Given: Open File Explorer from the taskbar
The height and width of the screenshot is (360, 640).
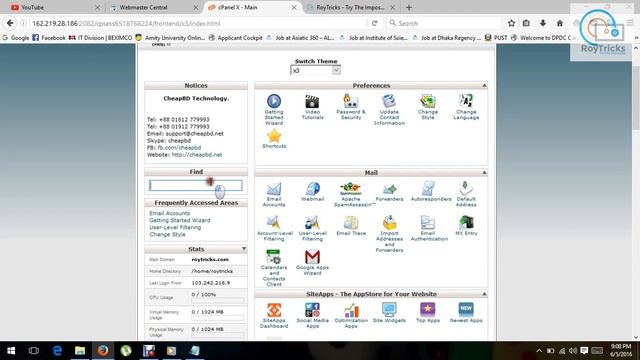Looking at the screenshot, I should click(x=80, y=351).
